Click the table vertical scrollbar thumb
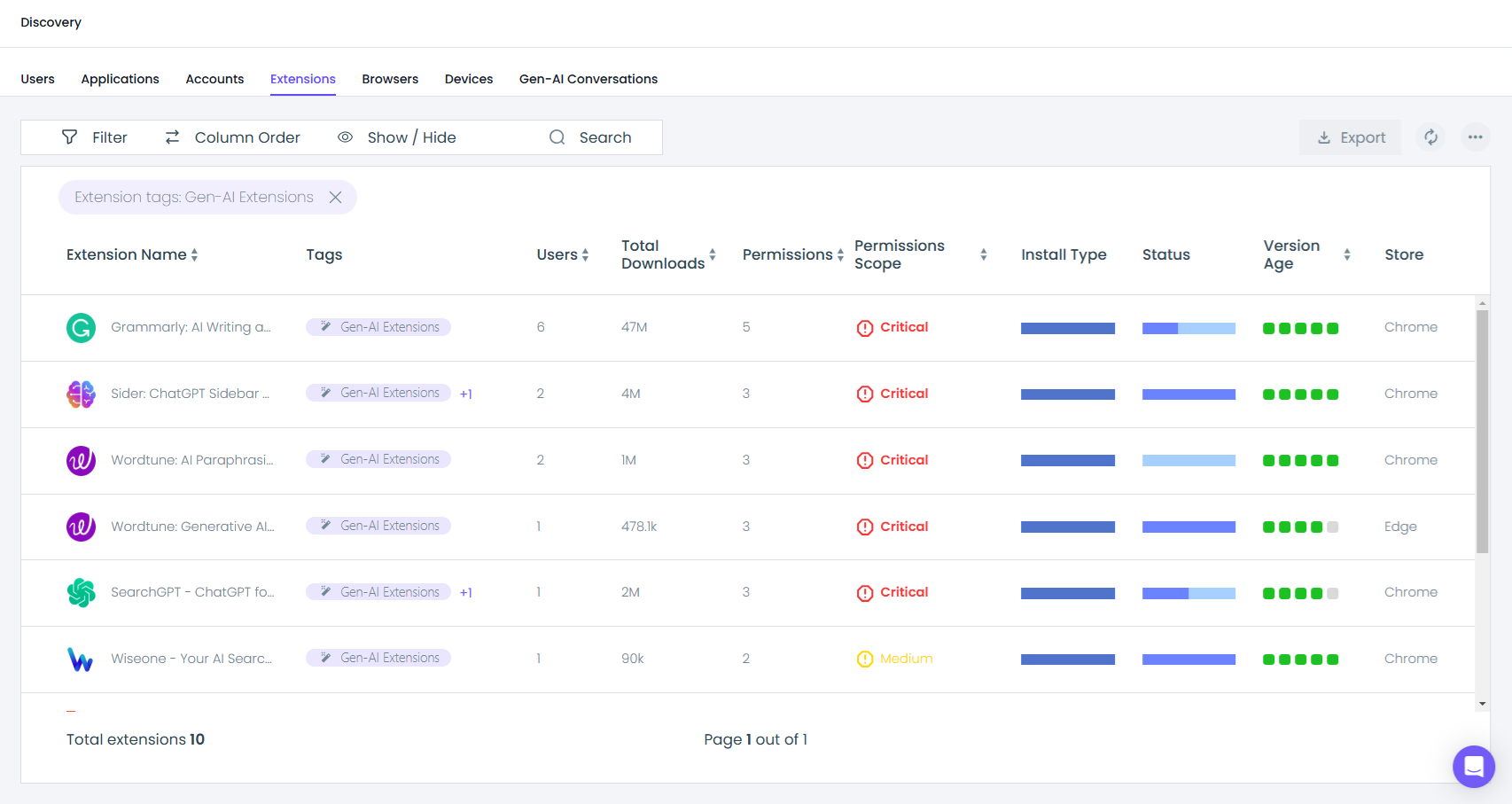This screenshot has height=804, width=1512. click(1483, 431)
